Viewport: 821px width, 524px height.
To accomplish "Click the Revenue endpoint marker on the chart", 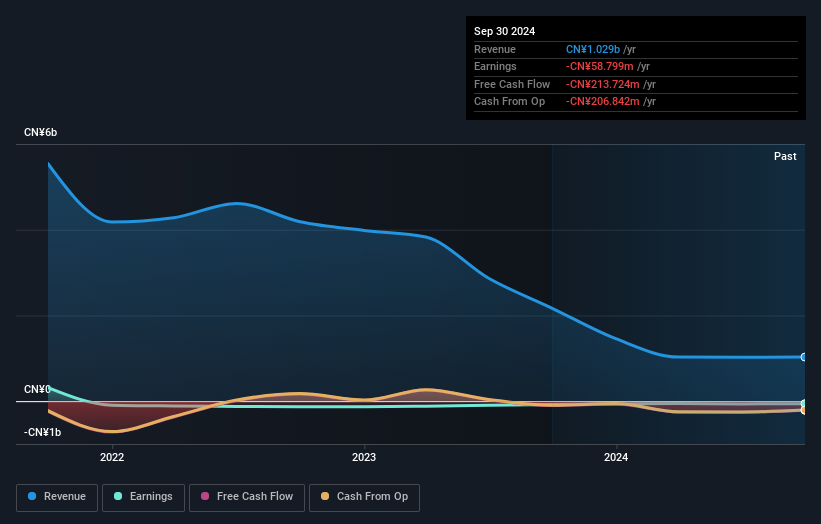I will [804, 357].
